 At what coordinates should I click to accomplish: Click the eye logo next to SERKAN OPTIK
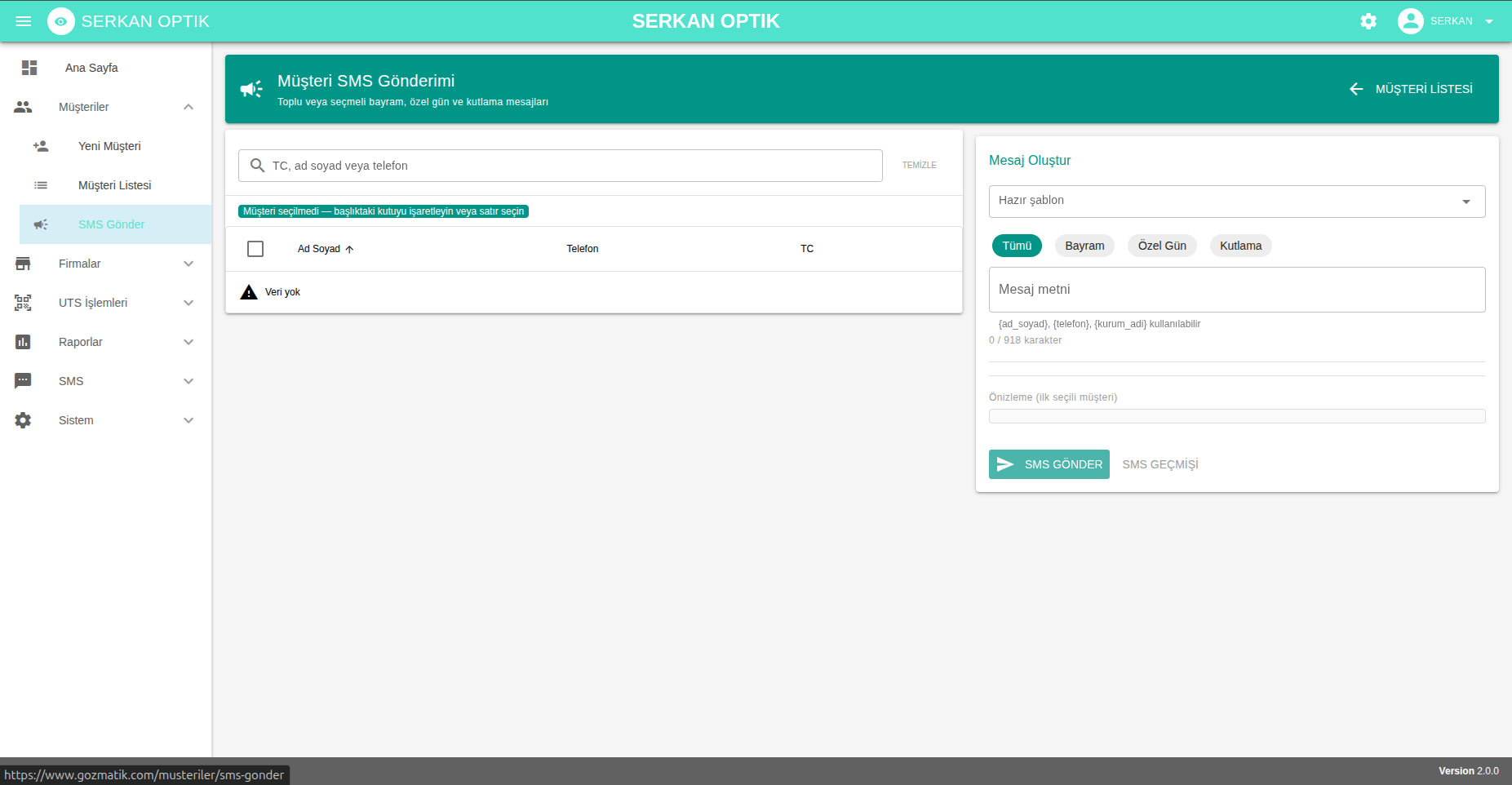coord(61,21)
